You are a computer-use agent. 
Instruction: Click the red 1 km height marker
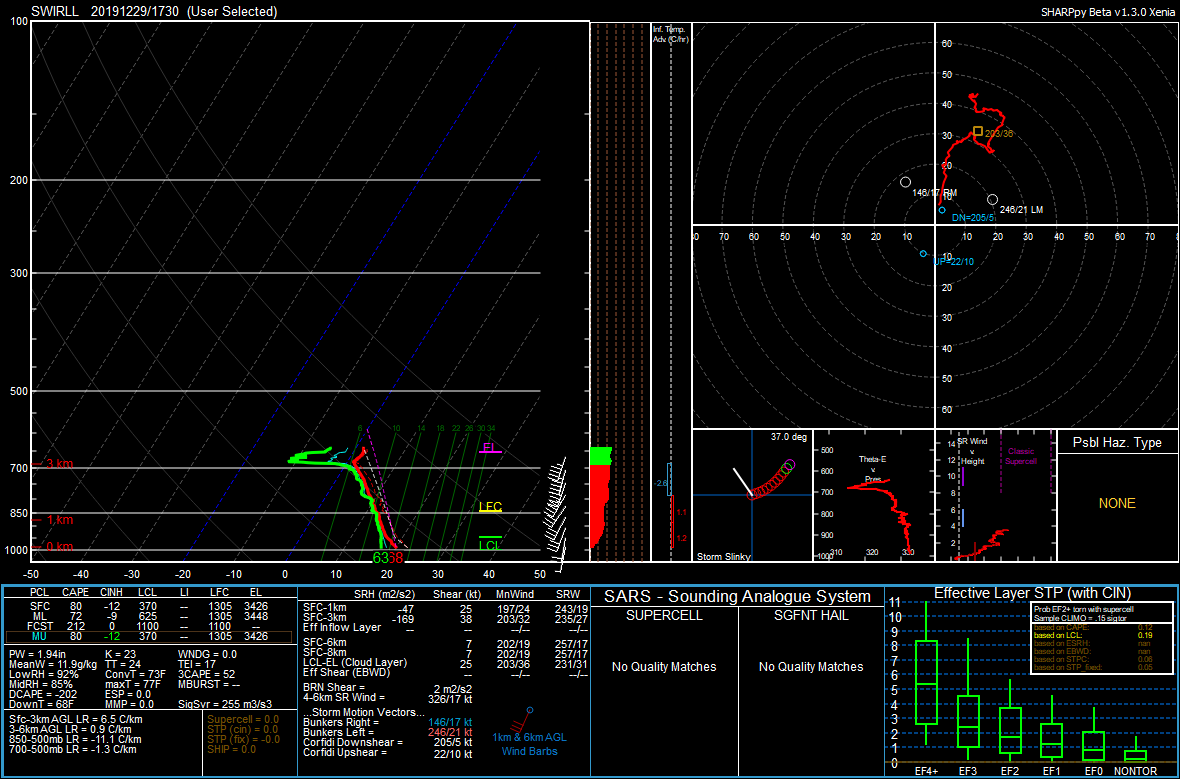point(54,520)
